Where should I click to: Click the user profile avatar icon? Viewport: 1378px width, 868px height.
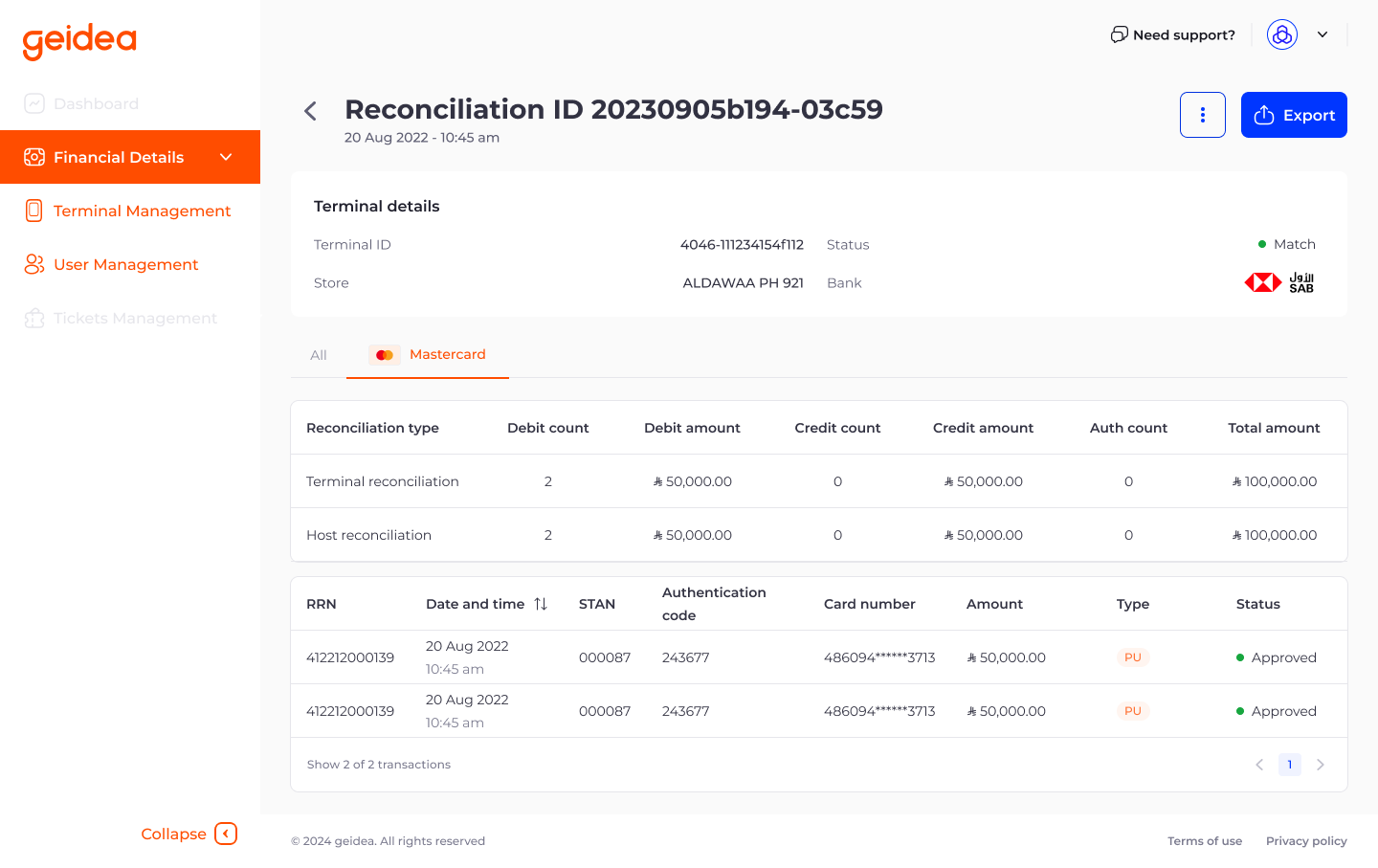coord(1281,34)
